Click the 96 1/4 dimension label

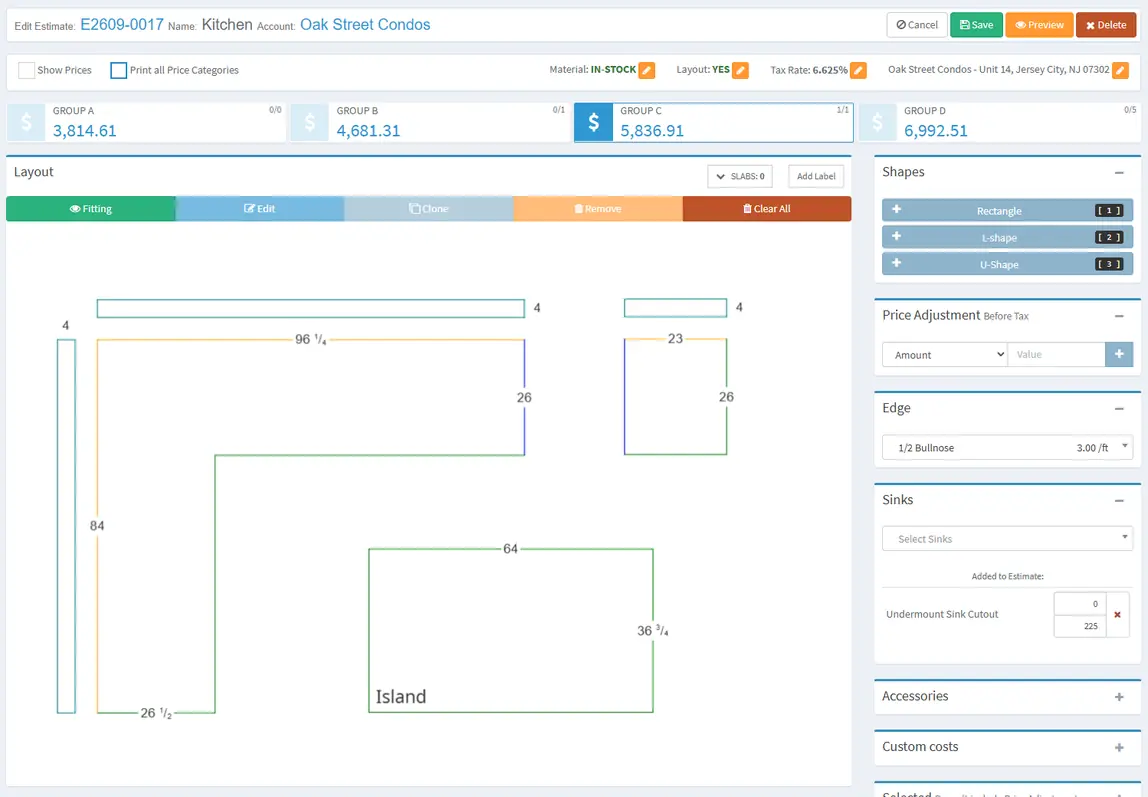point(310,340)
